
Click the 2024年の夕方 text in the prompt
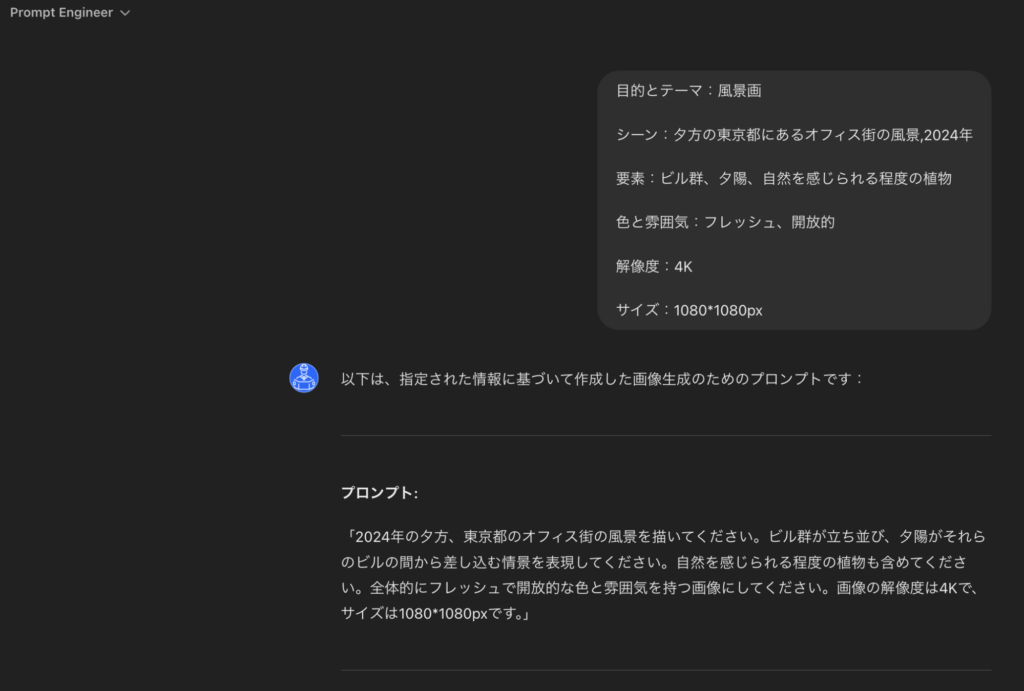405,536
